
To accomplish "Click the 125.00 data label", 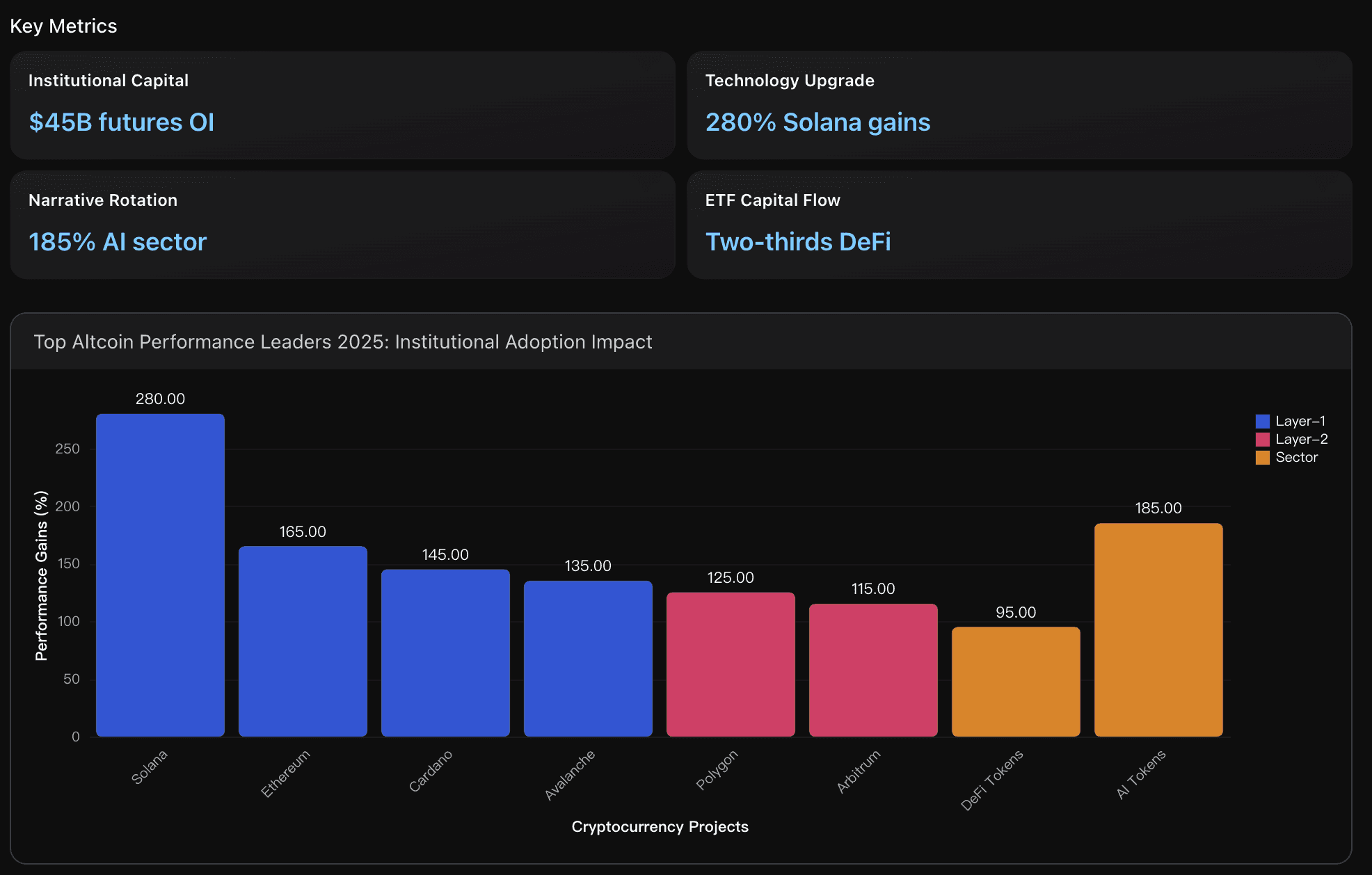I will 731,578.
